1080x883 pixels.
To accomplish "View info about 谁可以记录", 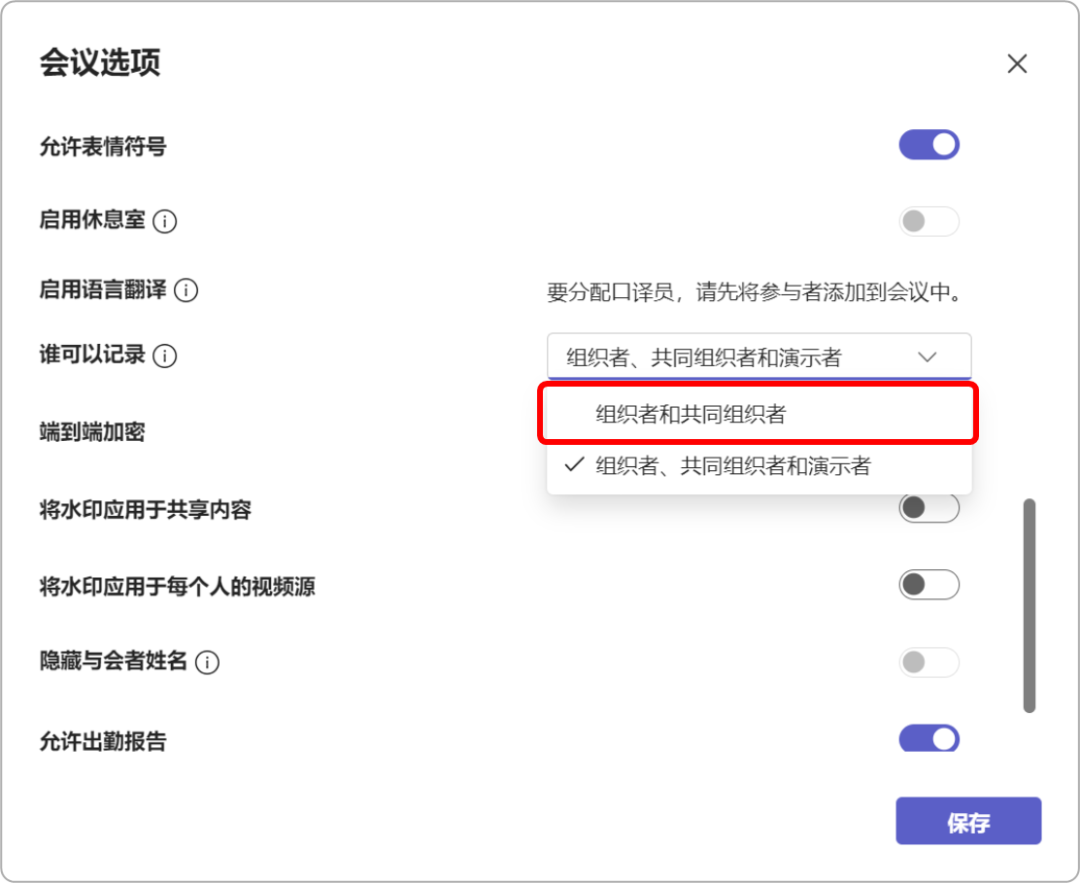I will tap(165, 356).
